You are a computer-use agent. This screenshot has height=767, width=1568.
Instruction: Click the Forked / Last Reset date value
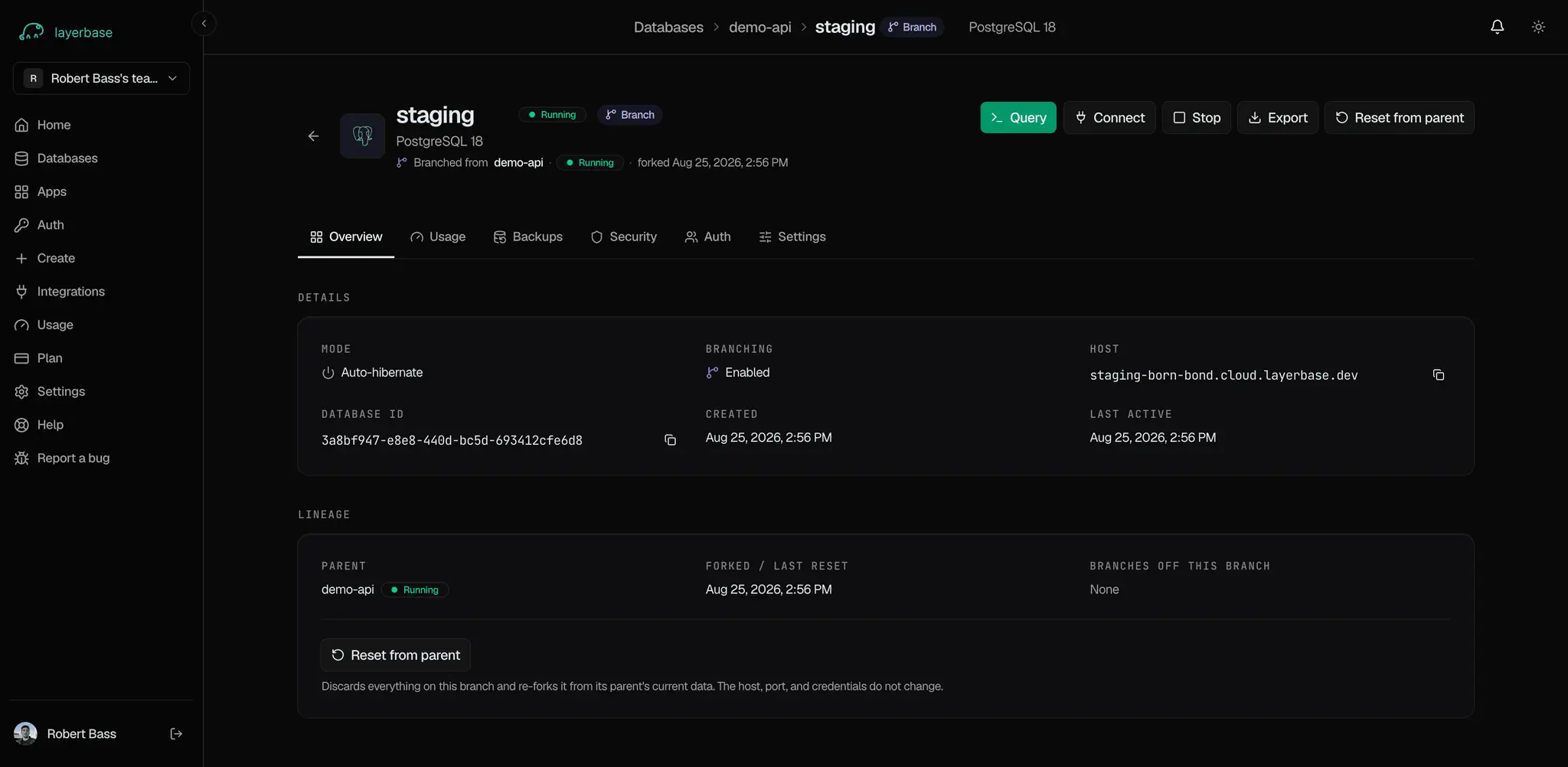click(x=769, y=589)
